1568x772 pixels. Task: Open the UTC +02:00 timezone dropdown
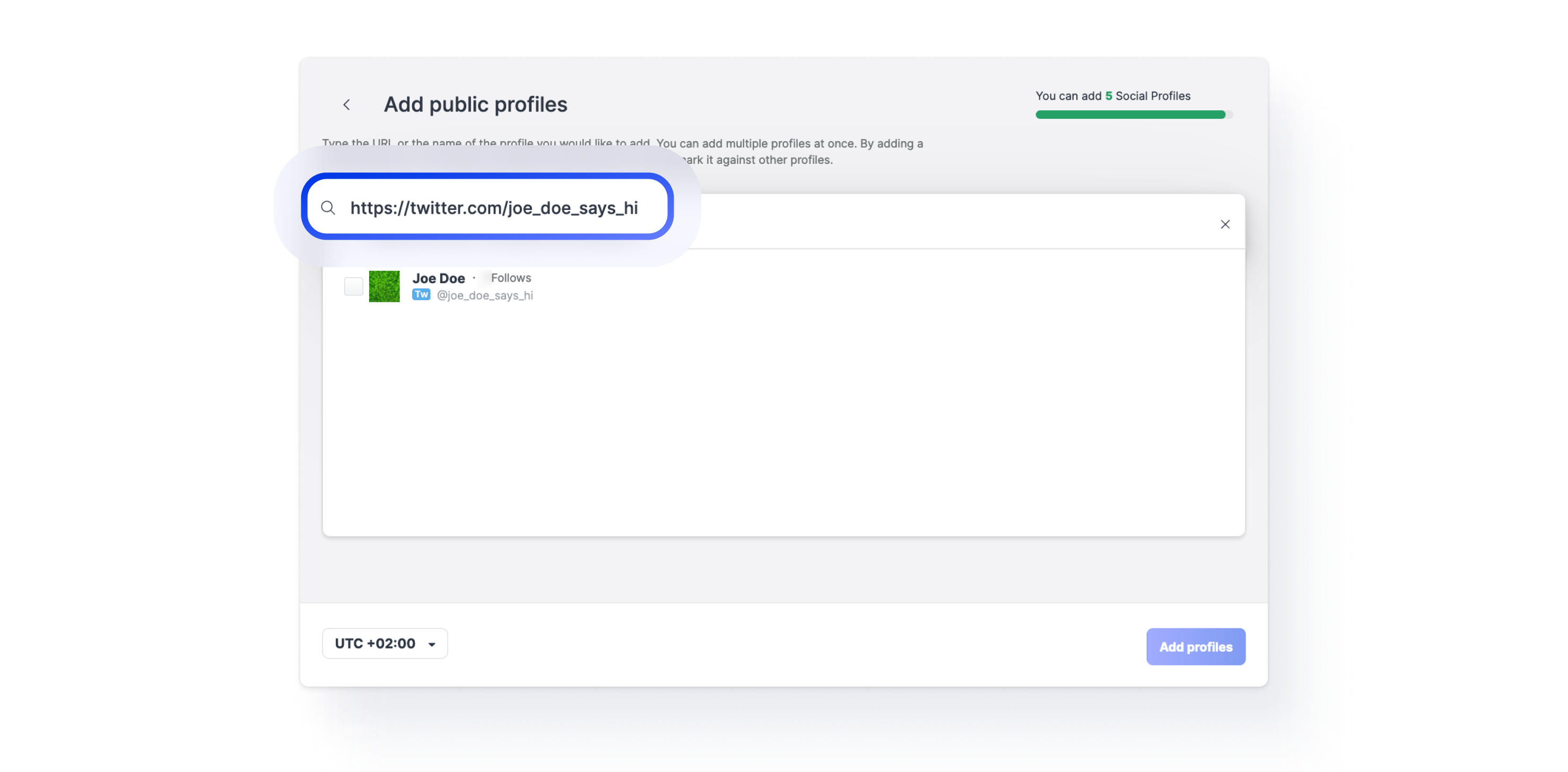pyautogui.click(x=385, y=644)
